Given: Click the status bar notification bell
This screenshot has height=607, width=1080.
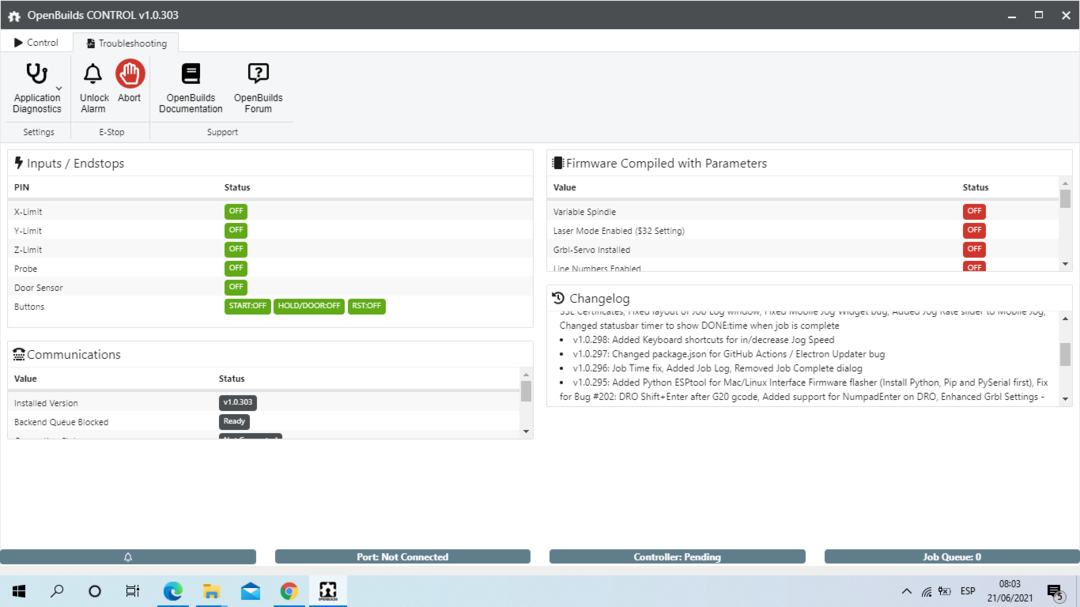Looking at the screenshot, I should [128, 557].
